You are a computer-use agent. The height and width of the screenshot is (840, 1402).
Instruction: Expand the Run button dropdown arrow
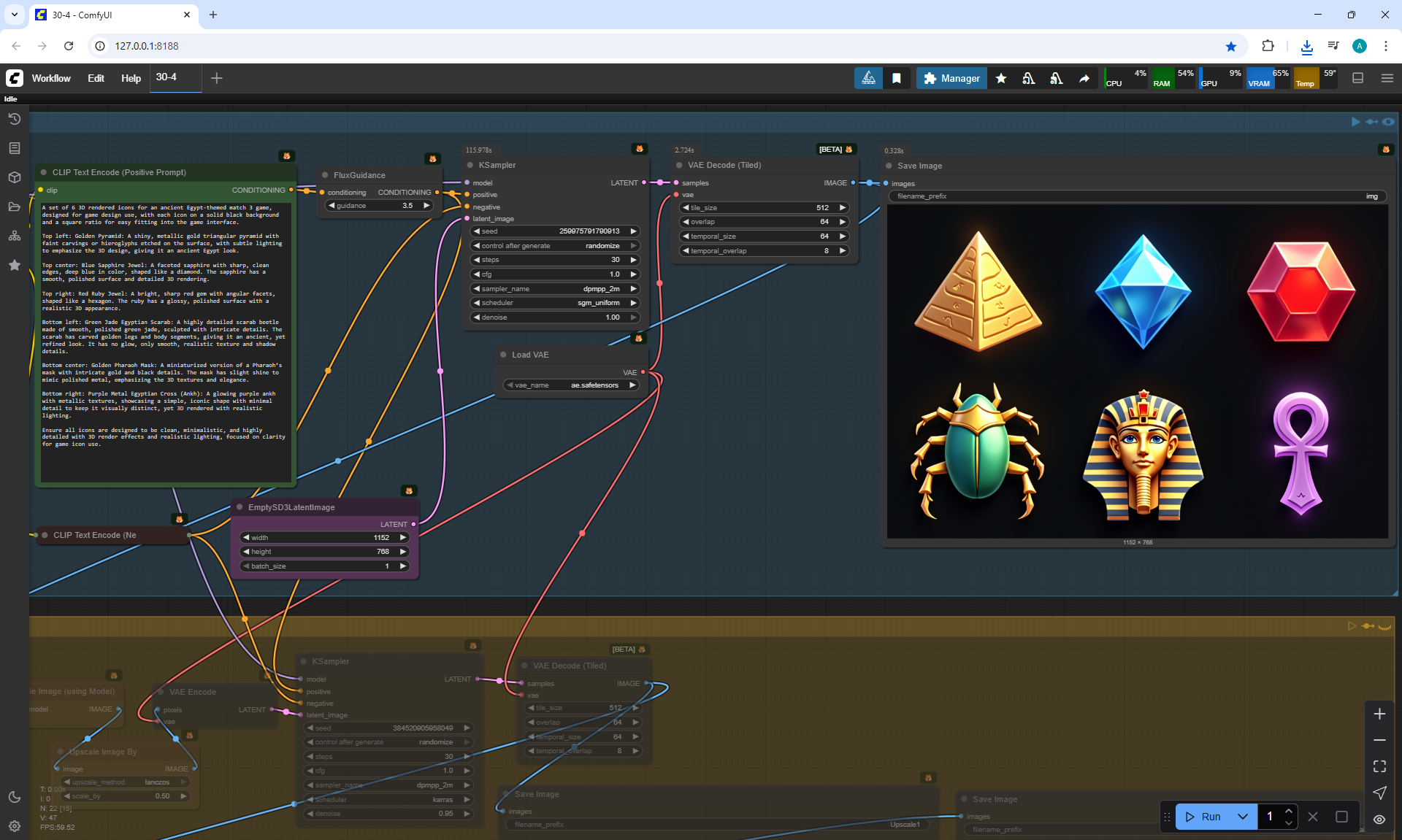(x=1243, y=817)
